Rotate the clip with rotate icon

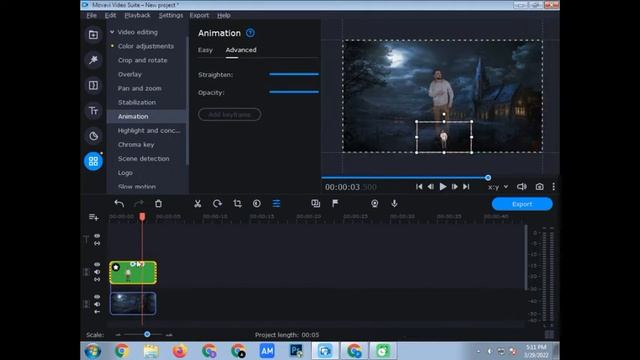pos(217,203)
